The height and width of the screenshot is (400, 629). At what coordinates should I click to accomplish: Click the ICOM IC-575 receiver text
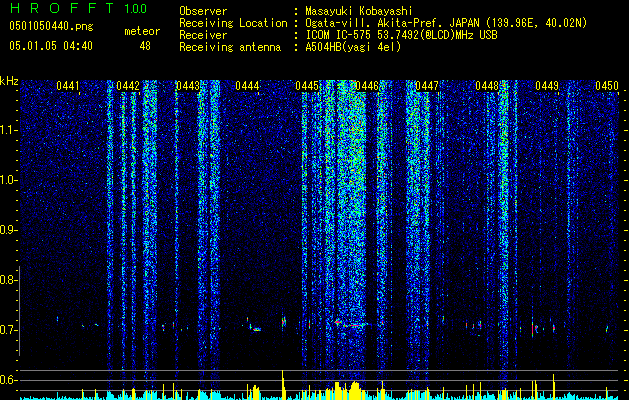pos(401,35)
